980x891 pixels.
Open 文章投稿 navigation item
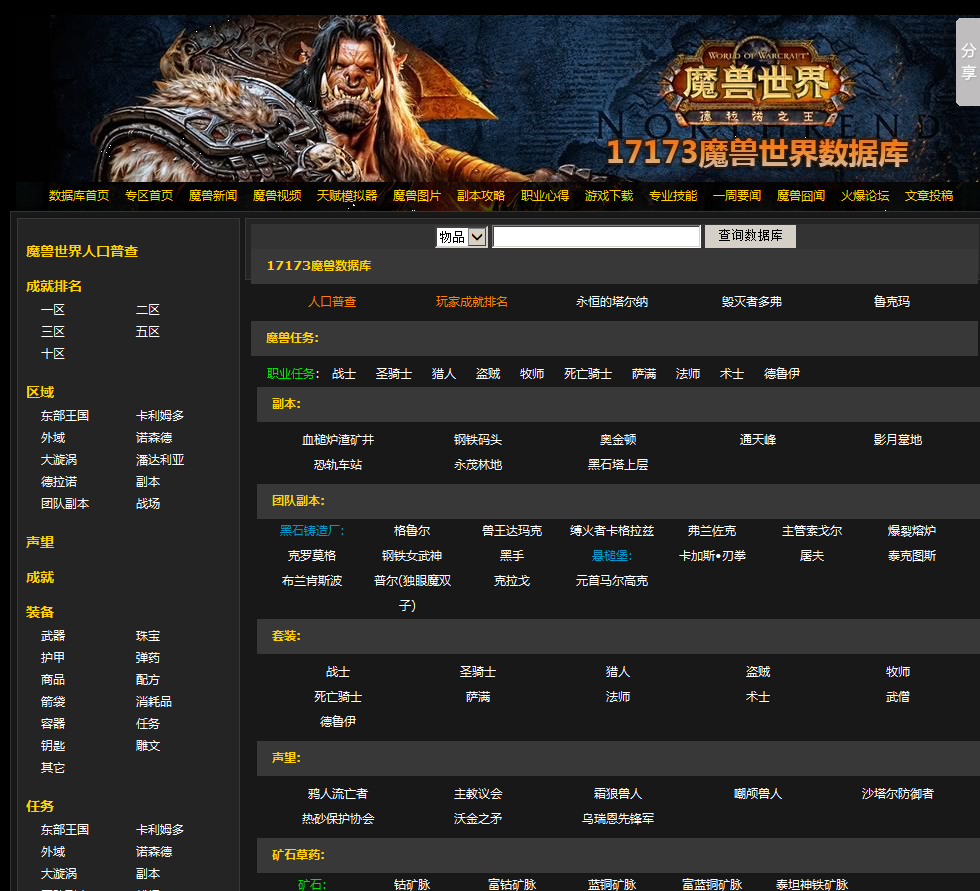pos(929,196)
